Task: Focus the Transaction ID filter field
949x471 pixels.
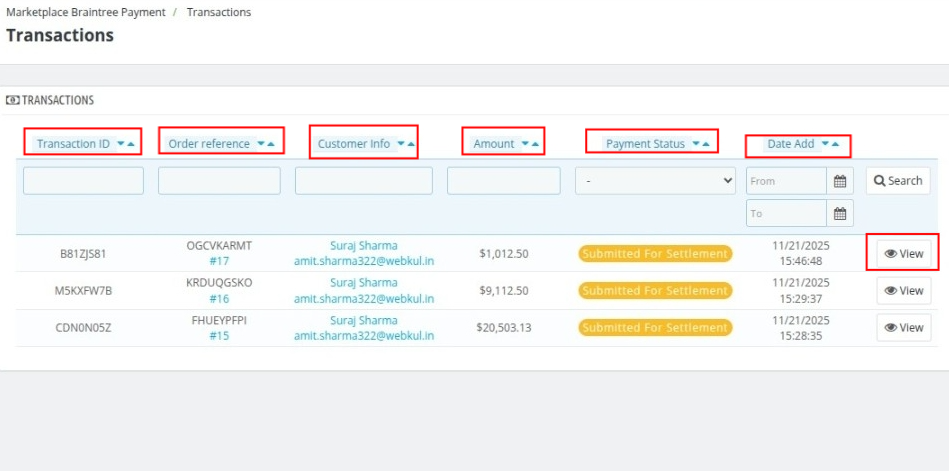Action: coord(83,181)
